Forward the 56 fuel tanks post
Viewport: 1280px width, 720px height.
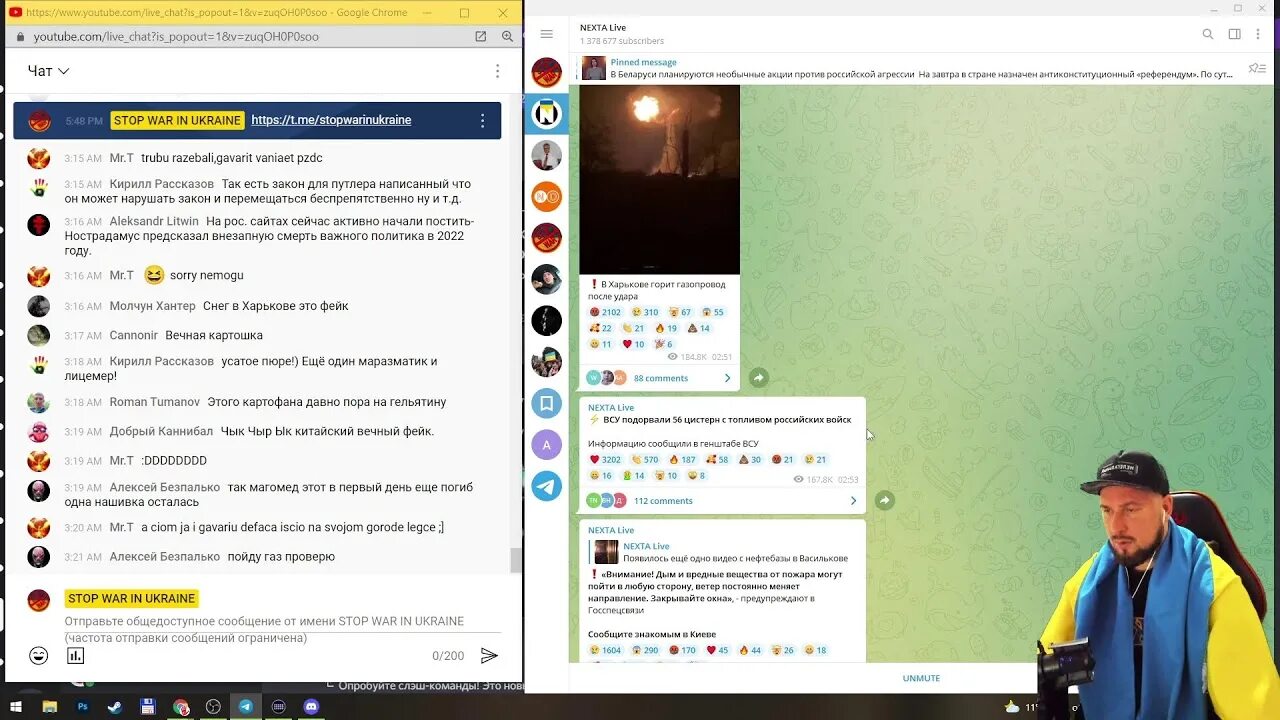(x=884, y=500)
